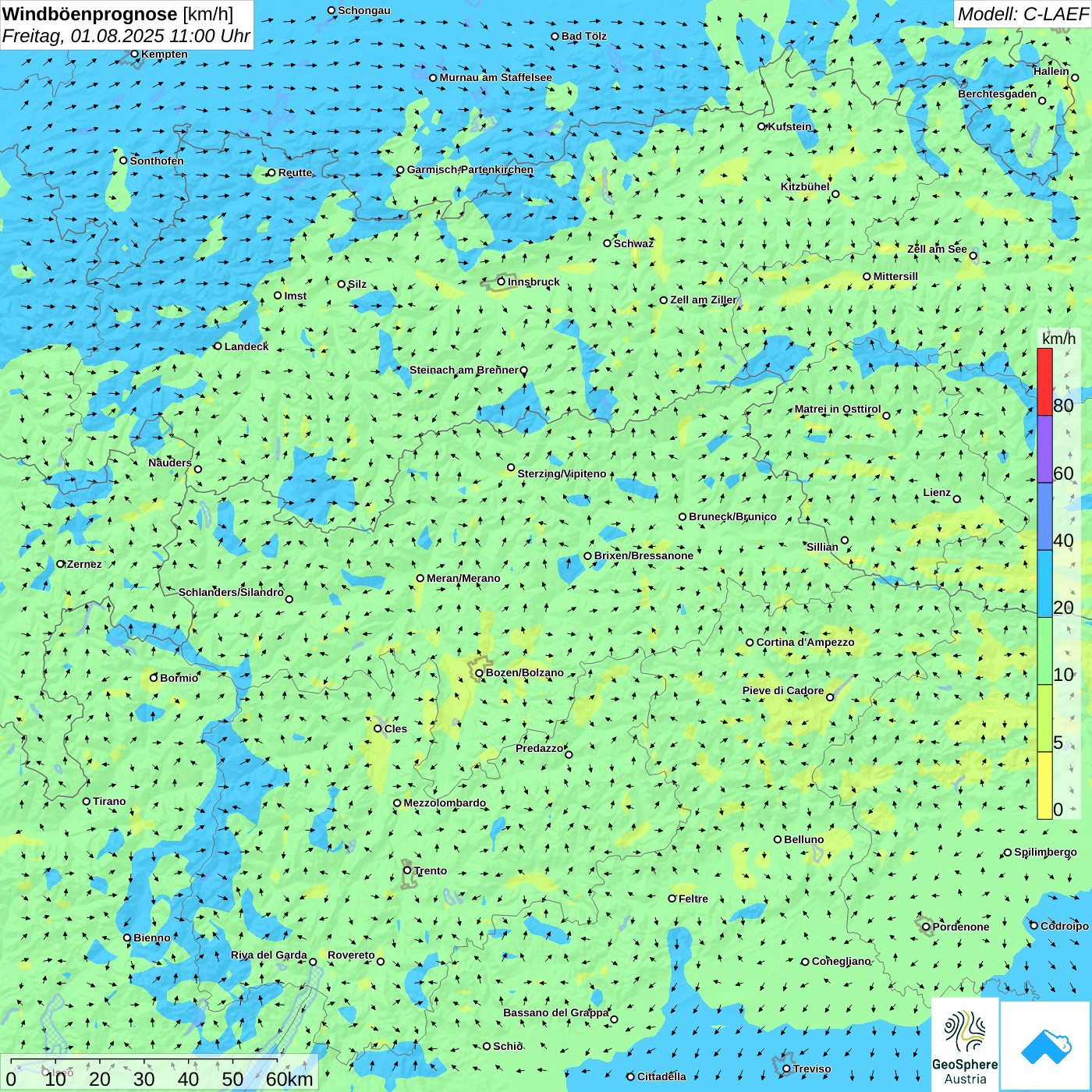The image size is (1092, 1092).
Task: Click the Cles city label
Action: [x=395, y=729]
